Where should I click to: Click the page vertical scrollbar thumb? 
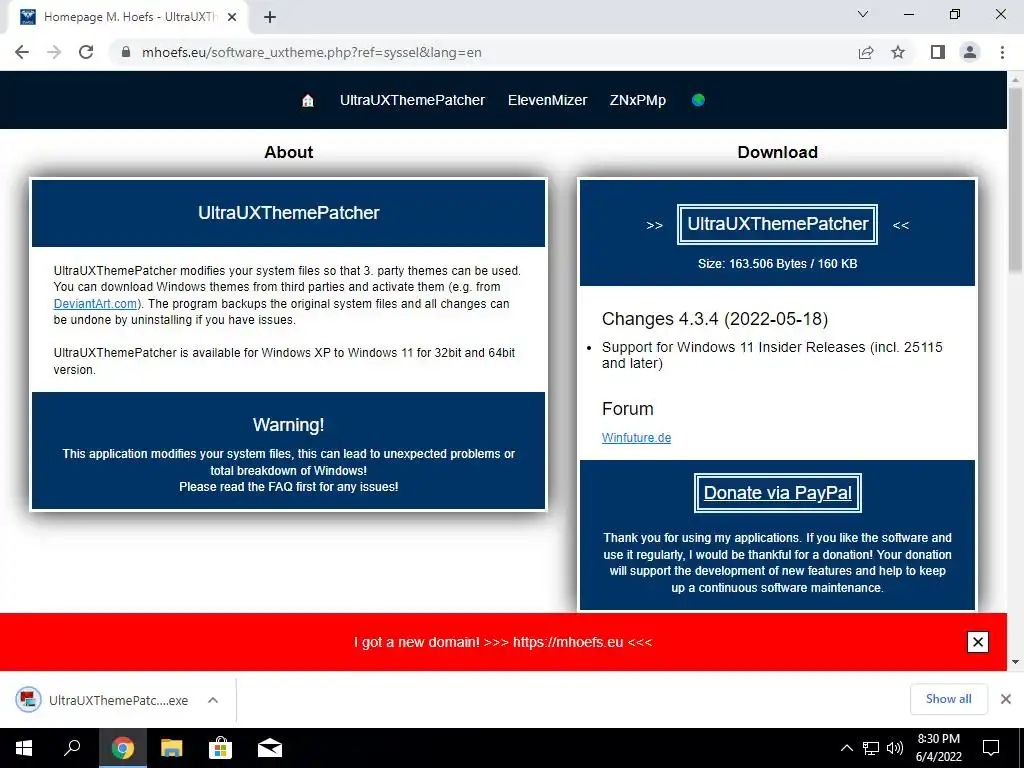pos(1015,180)
